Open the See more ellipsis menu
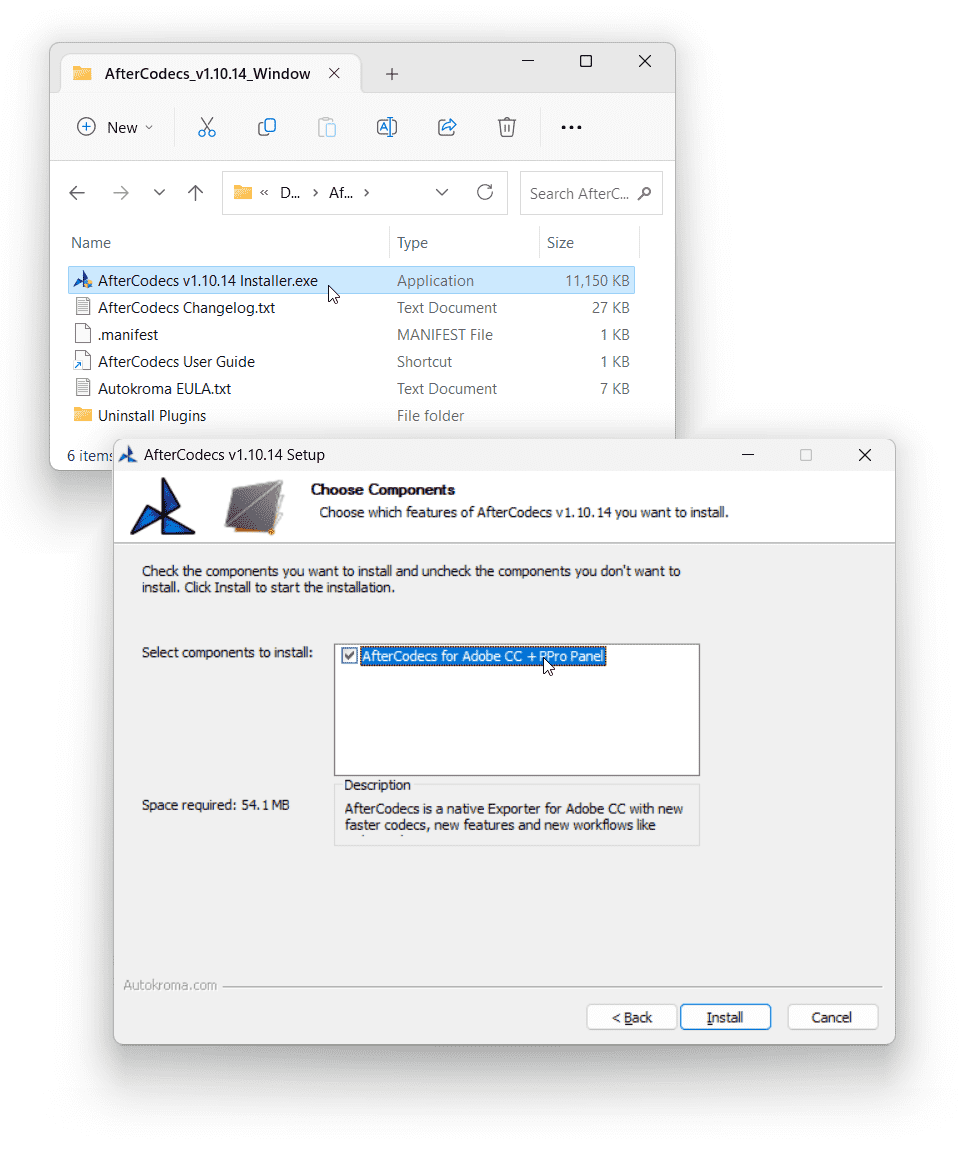 click(x=571, y=127)
